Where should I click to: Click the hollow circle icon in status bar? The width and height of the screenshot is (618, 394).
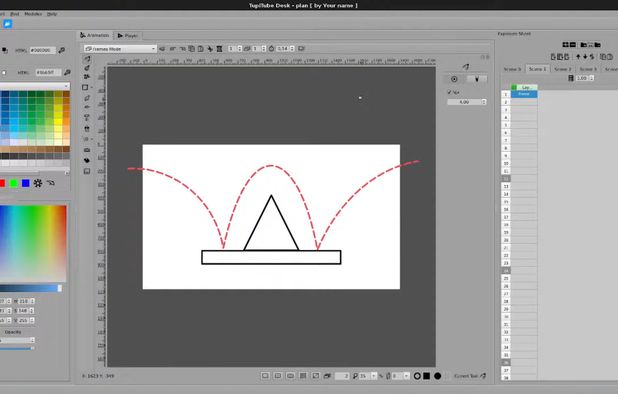point(417,376)
